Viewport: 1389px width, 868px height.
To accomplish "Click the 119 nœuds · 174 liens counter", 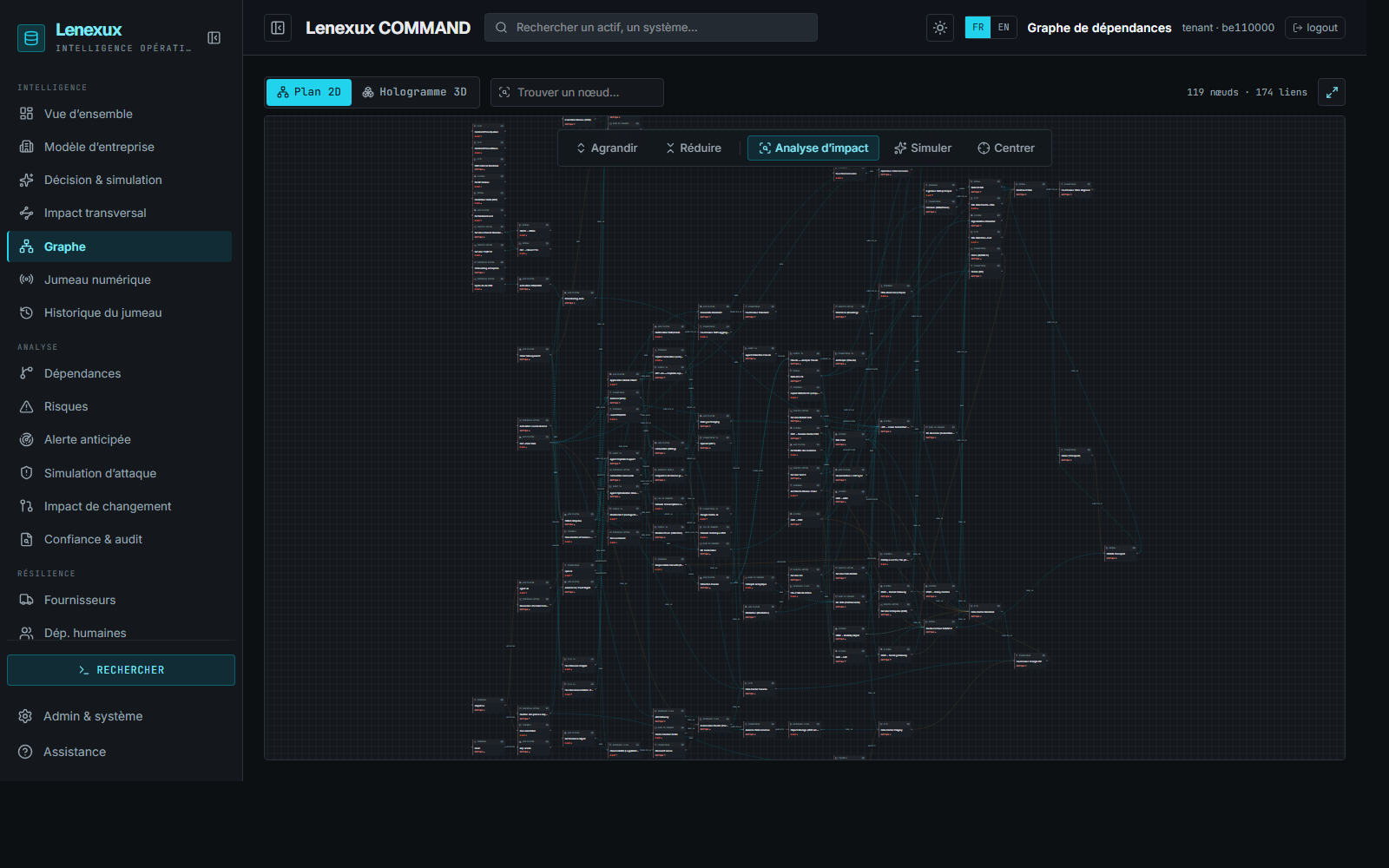I will (1247, 92).
